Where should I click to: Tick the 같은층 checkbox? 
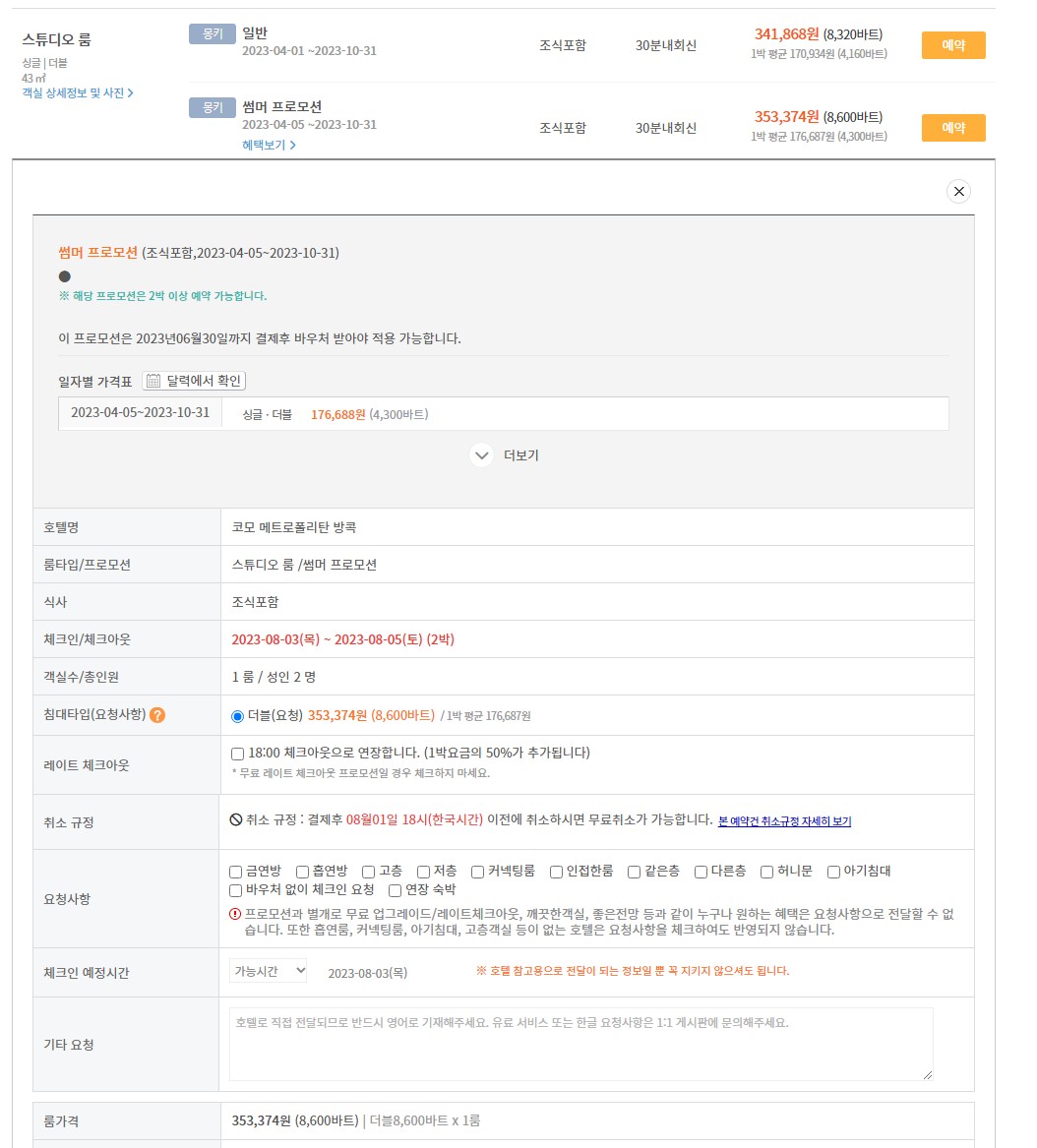click(x=635, y=872)
